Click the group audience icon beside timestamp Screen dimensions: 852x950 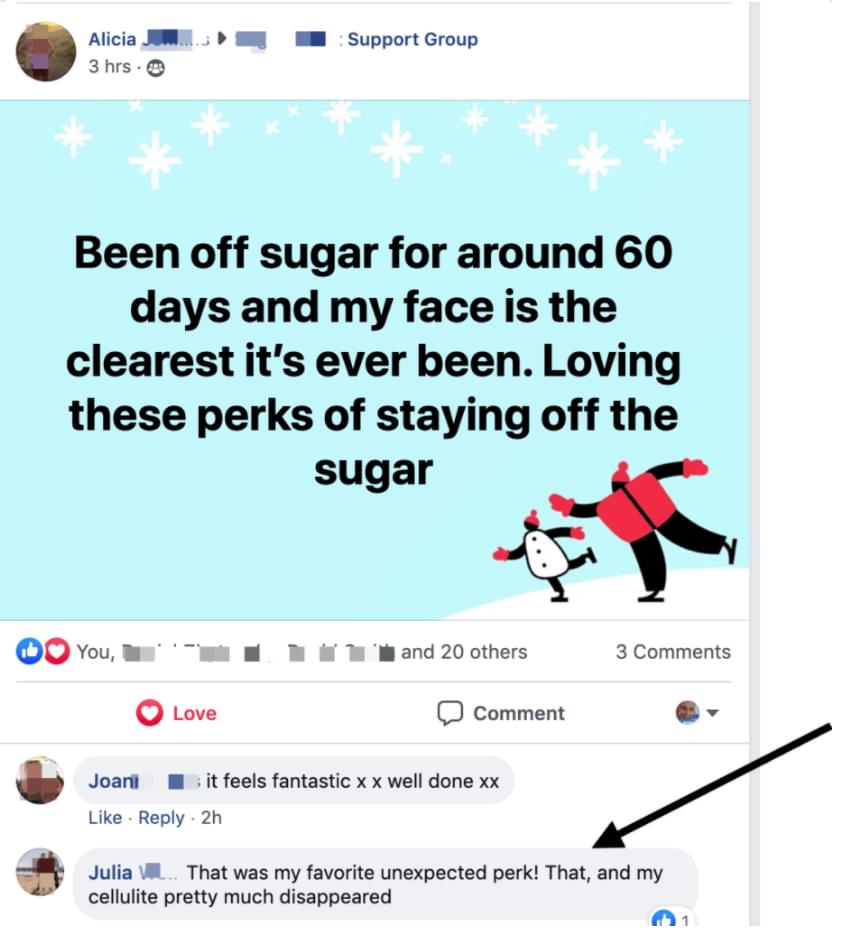[157, 68]
